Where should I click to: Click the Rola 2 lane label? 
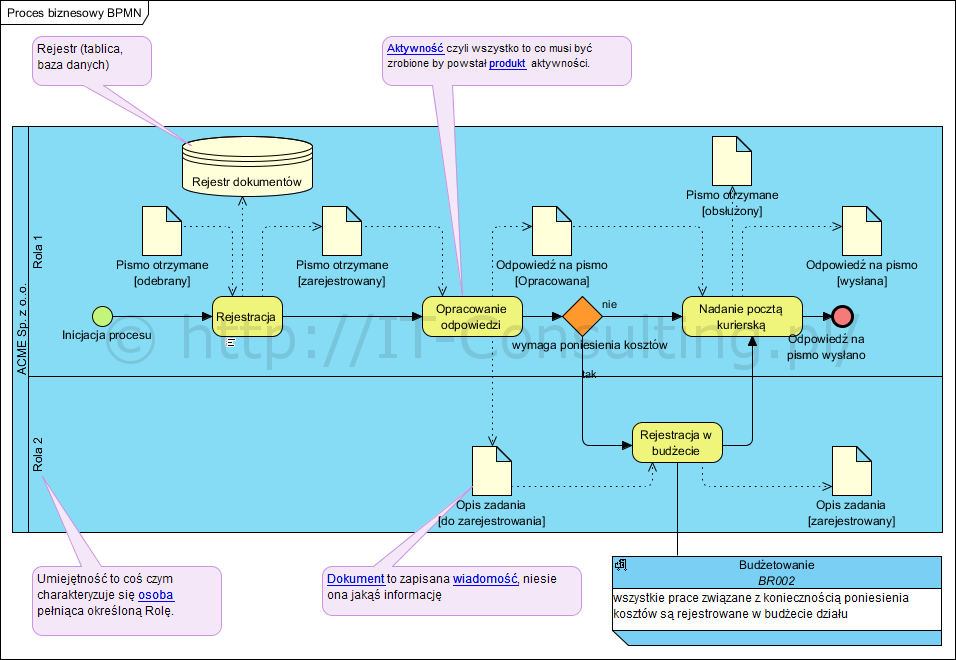38,455
